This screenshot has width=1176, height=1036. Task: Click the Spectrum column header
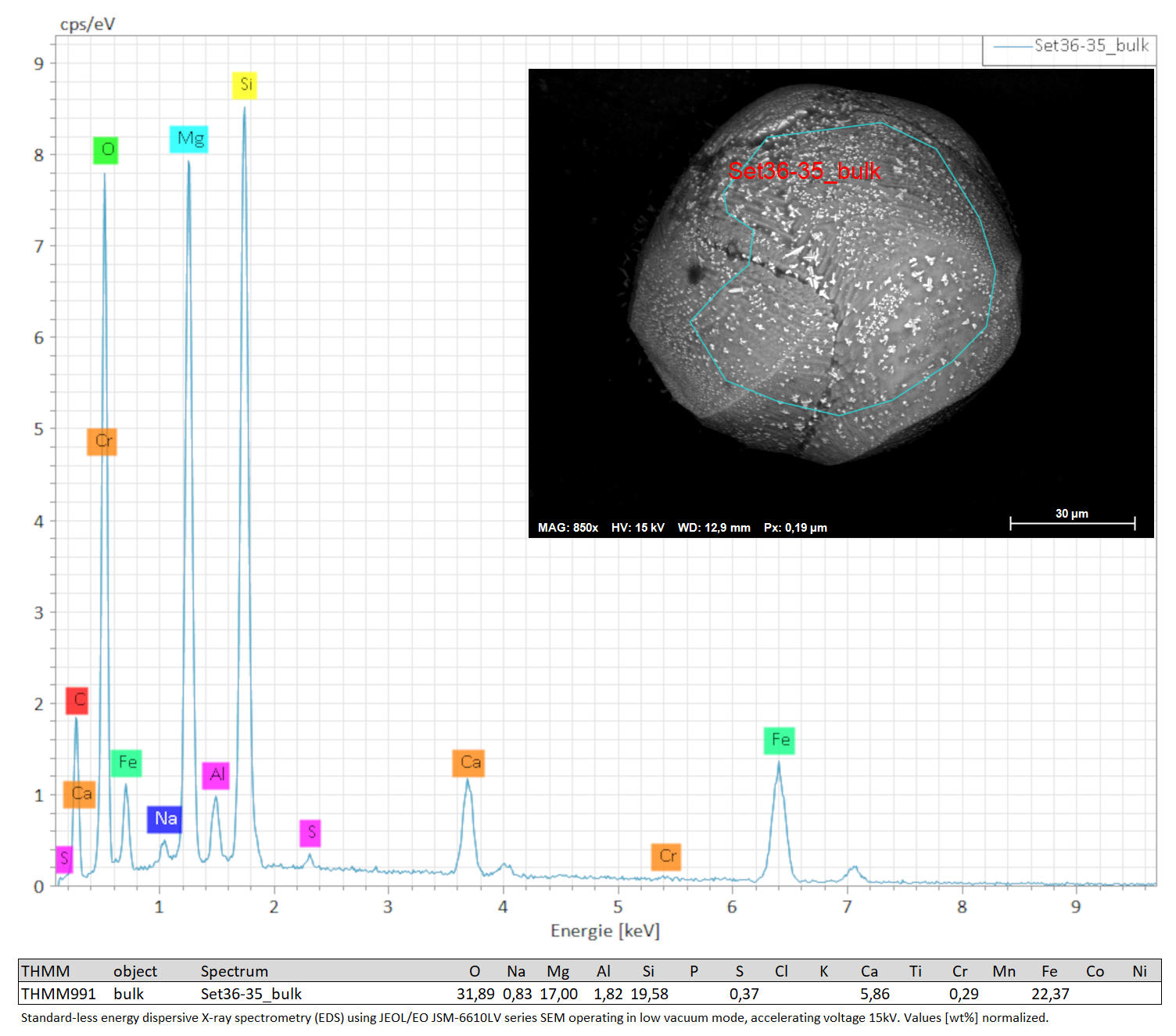[234, 971]
